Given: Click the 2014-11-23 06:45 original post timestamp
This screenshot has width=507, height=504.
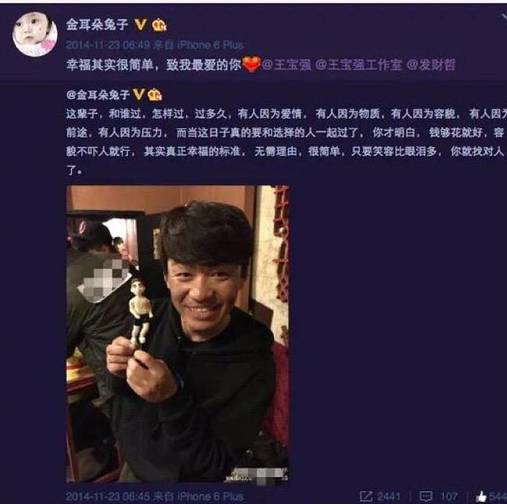Looking at the screenshot, I should 108,497.
